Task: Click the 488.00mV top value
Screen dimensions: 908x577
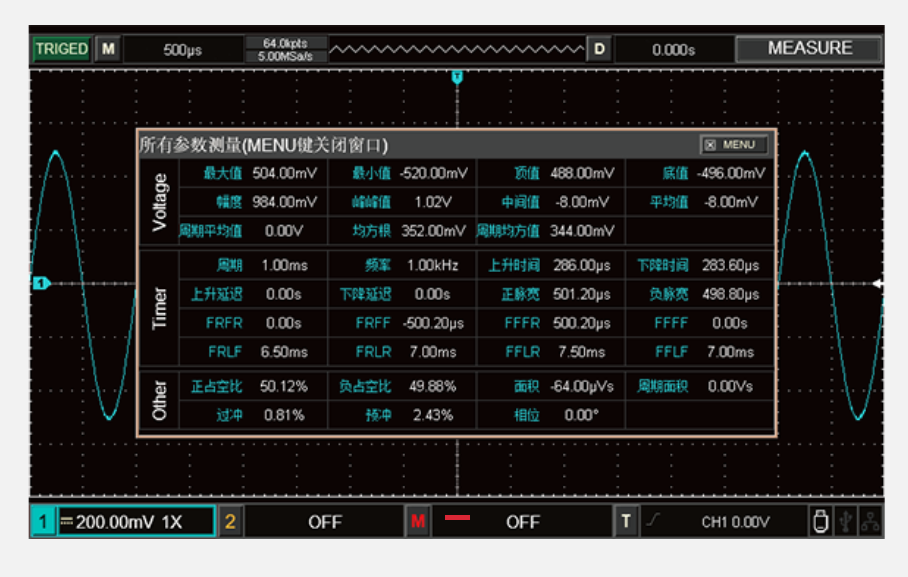Action: pyautogui.click(x=582, y=173)
